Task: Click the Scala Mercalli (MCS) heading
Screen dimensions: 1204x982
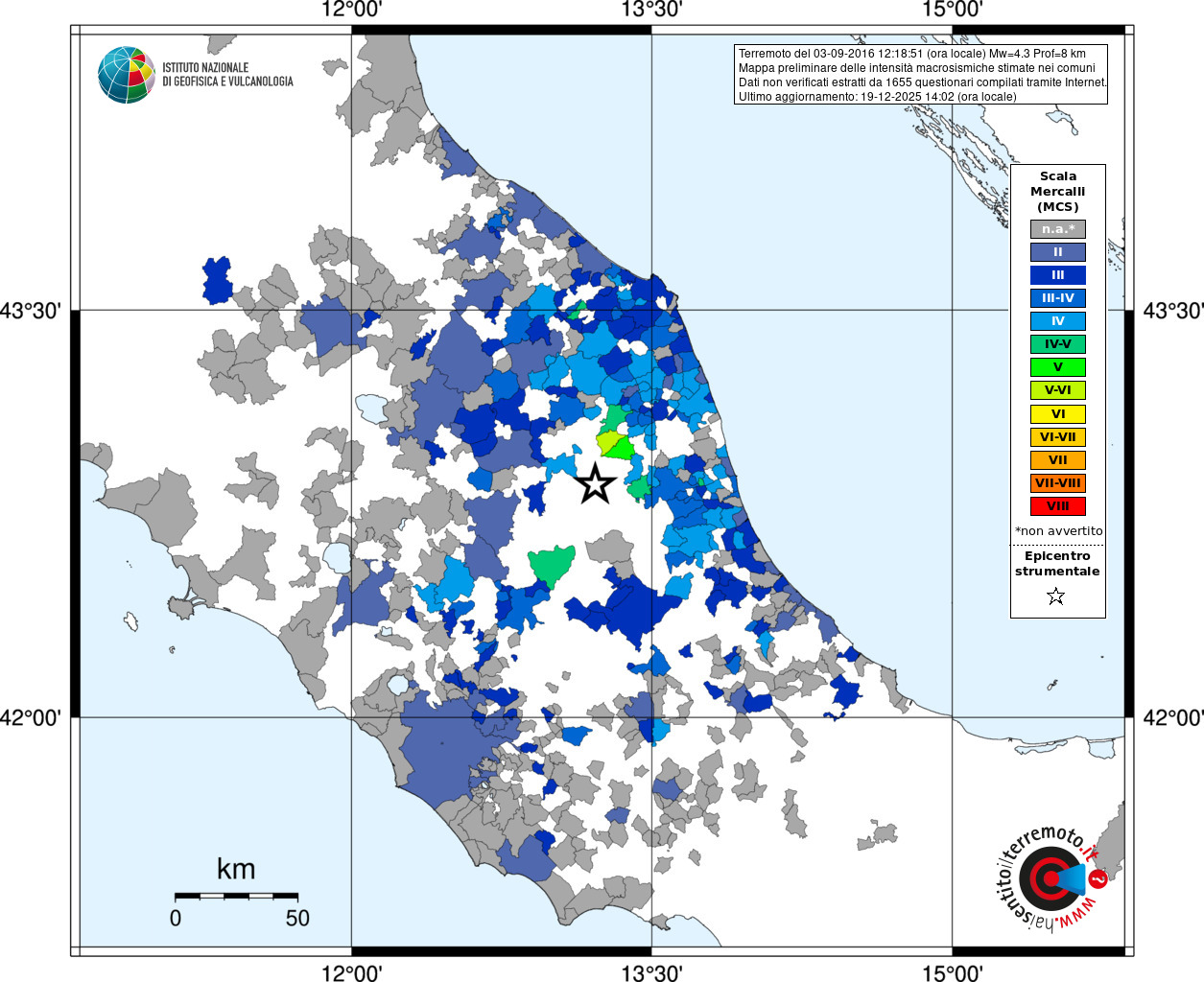Action: (x=1058, y=192)
